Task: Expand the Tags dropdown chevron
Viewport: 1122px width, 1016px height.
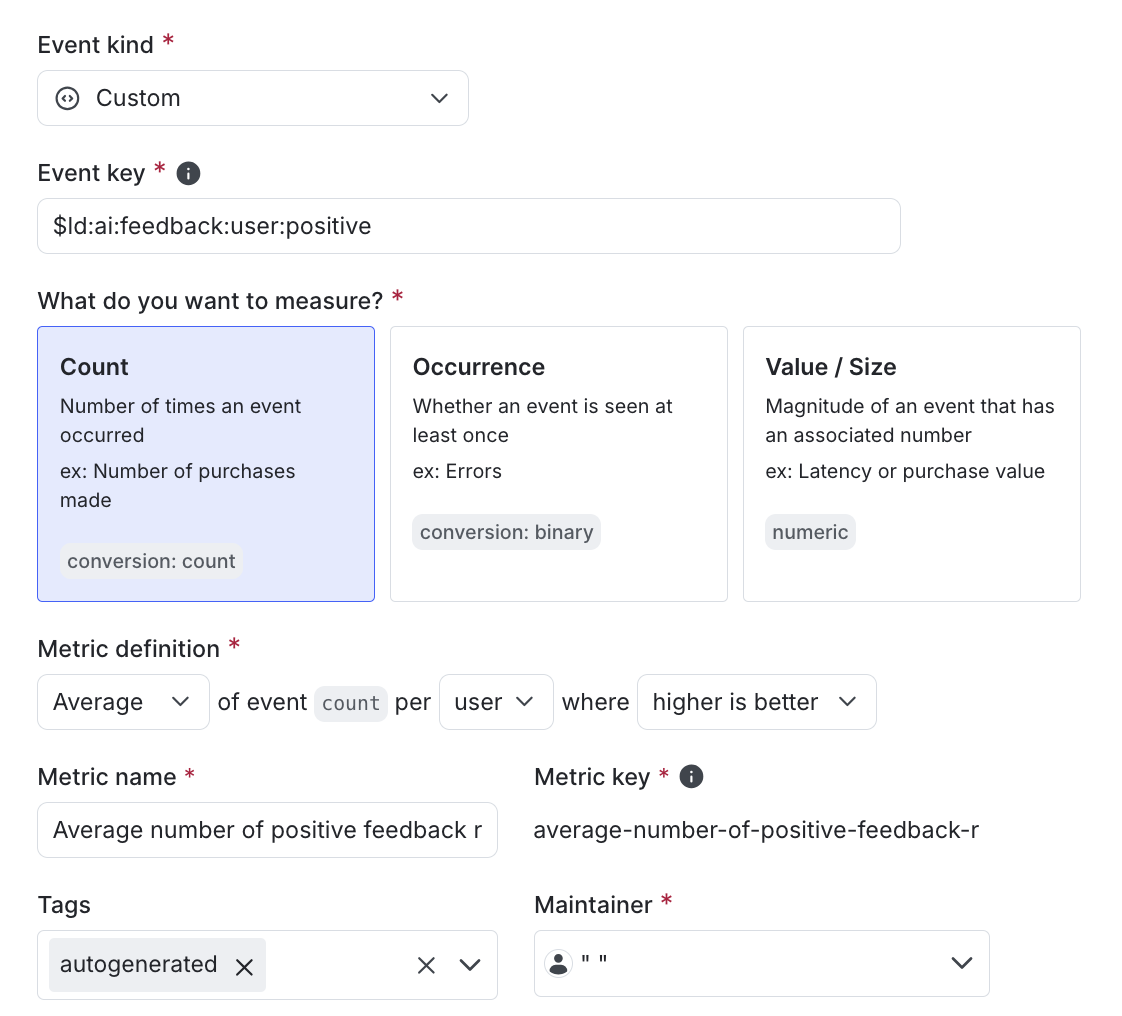Action: click(470, 965)
